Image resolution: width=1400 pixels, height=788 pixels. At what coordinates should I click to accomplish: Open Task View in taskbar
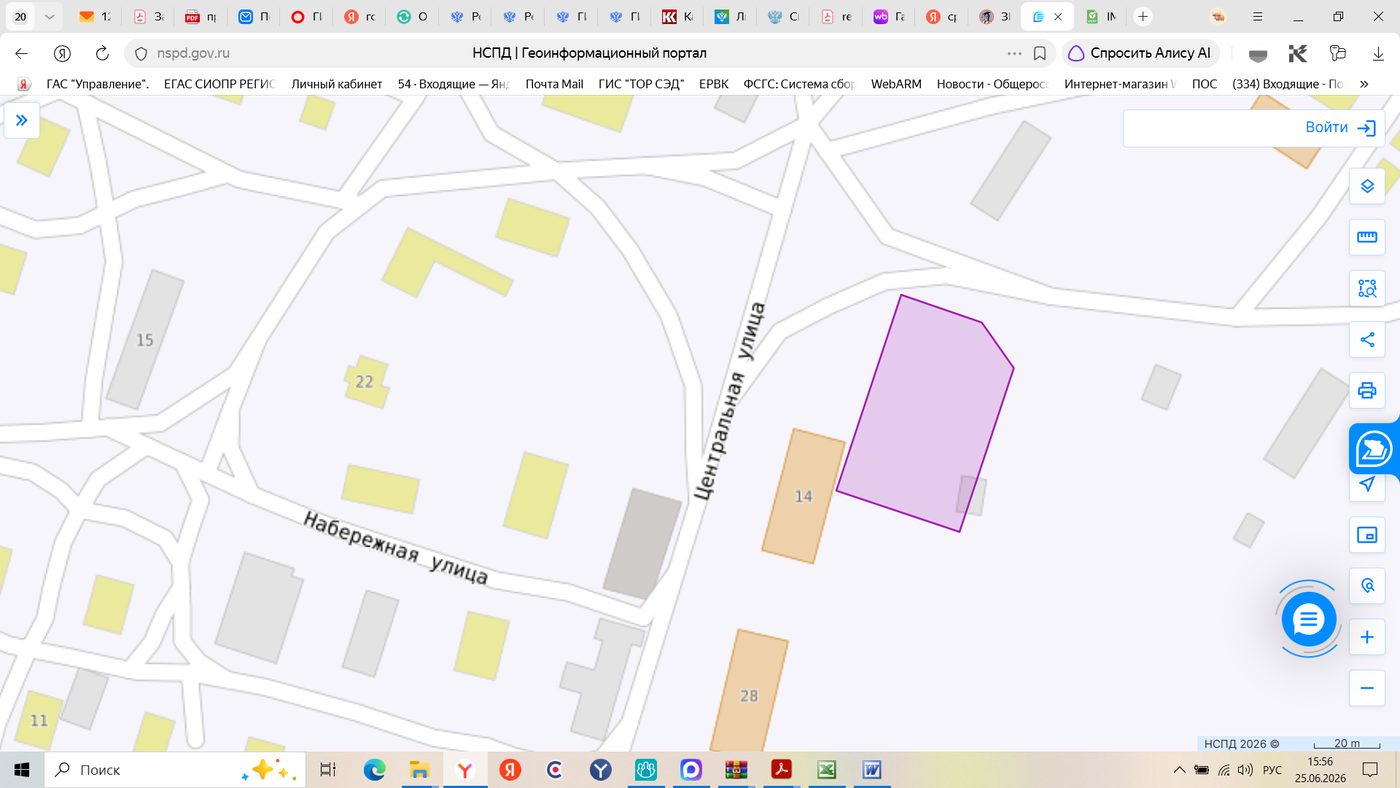pos(327,770)
